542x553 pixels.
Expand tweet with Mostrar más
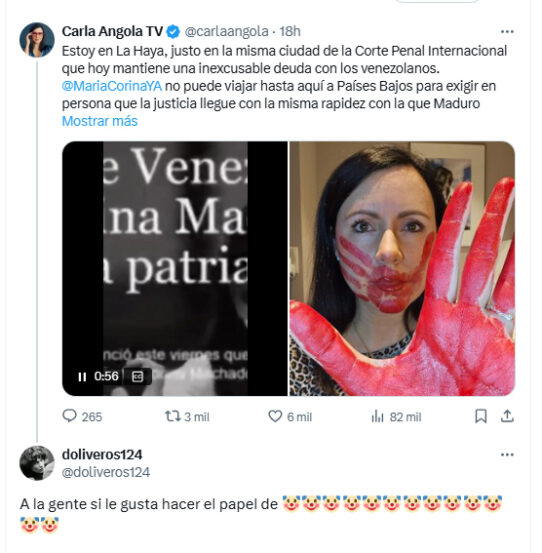(100, 121)
